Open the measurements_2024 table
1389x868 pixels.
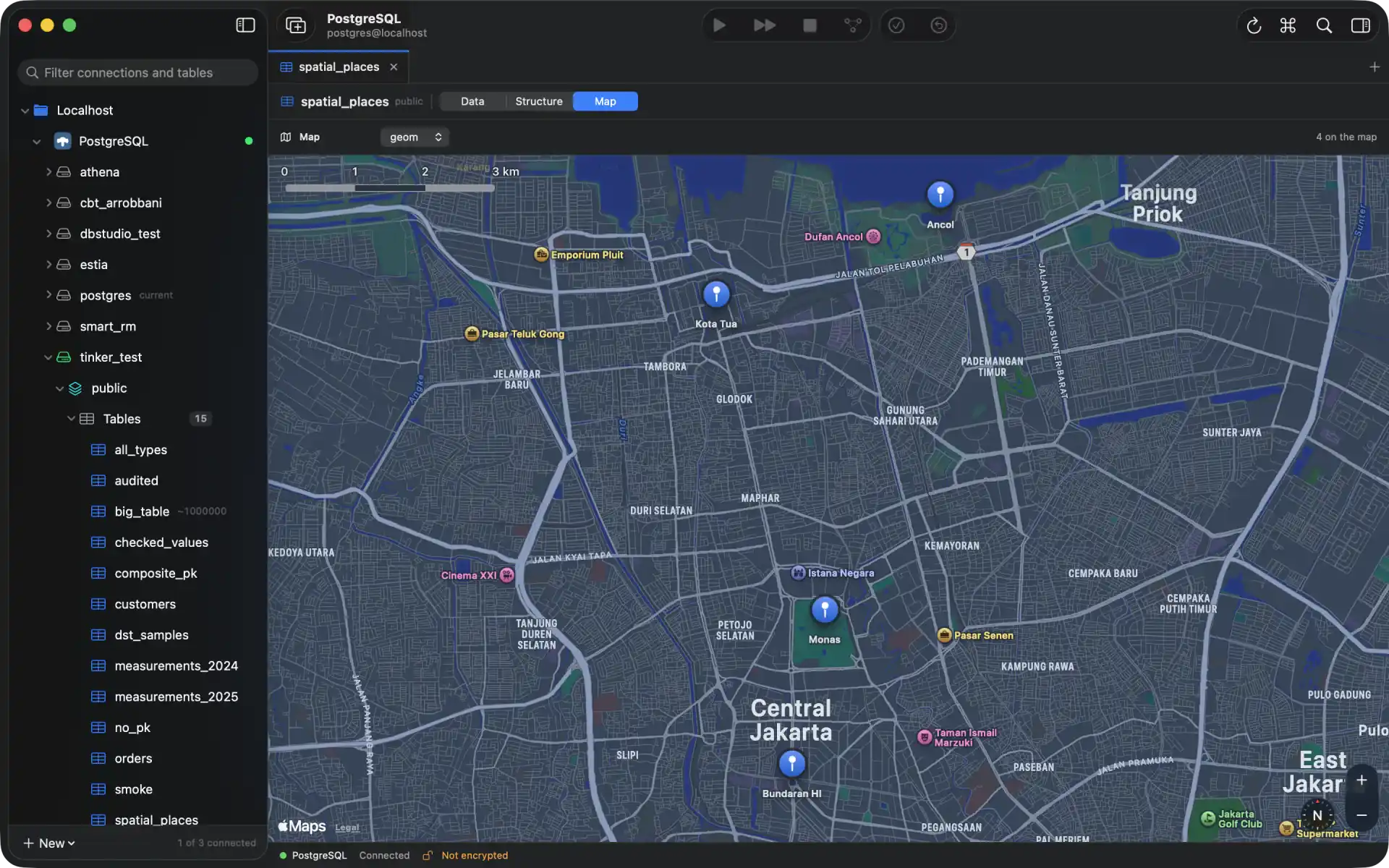click(176, 666)
